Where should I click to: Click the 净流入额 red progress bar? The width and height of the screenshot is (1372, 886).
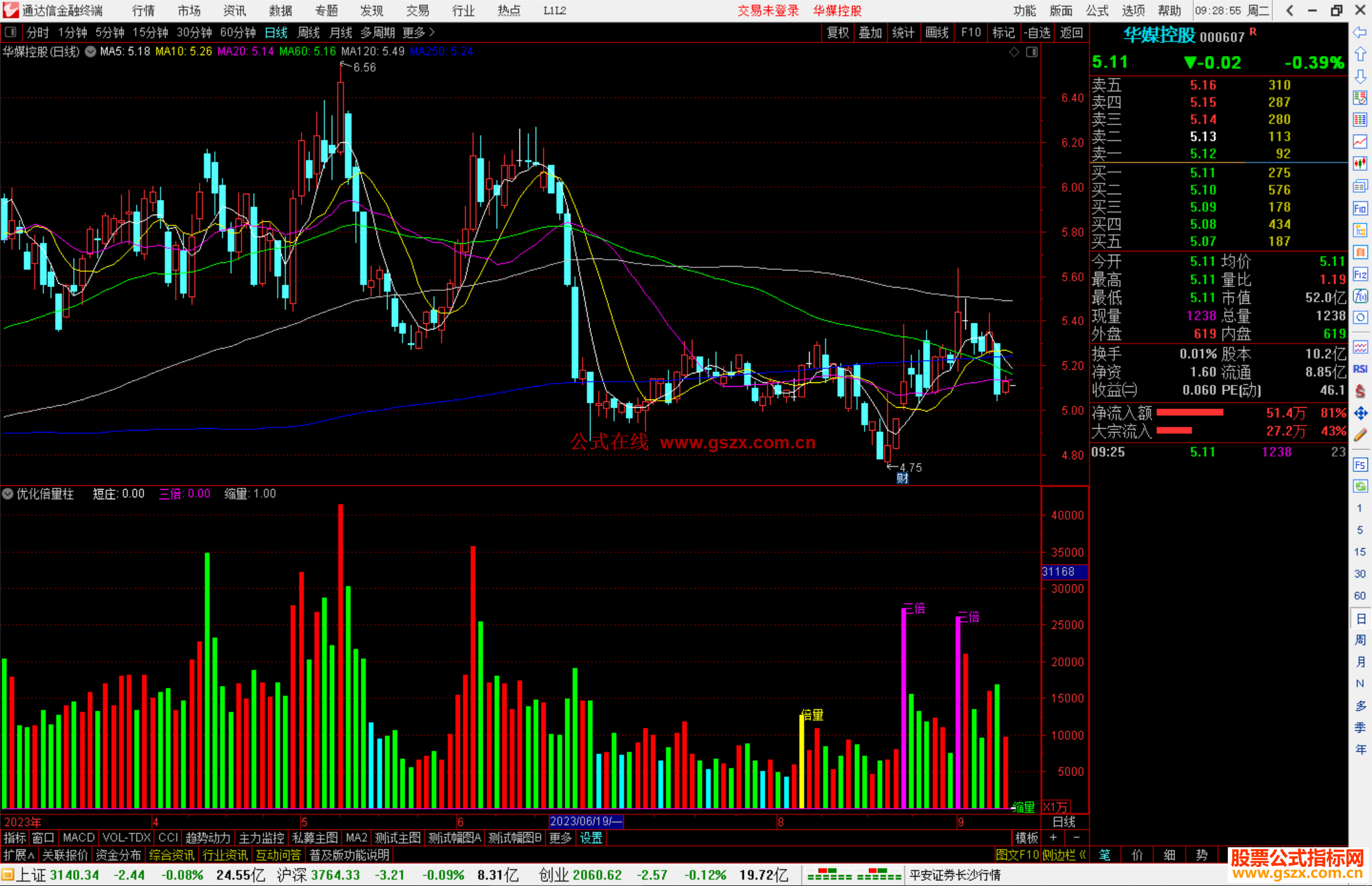(1189, 413)
